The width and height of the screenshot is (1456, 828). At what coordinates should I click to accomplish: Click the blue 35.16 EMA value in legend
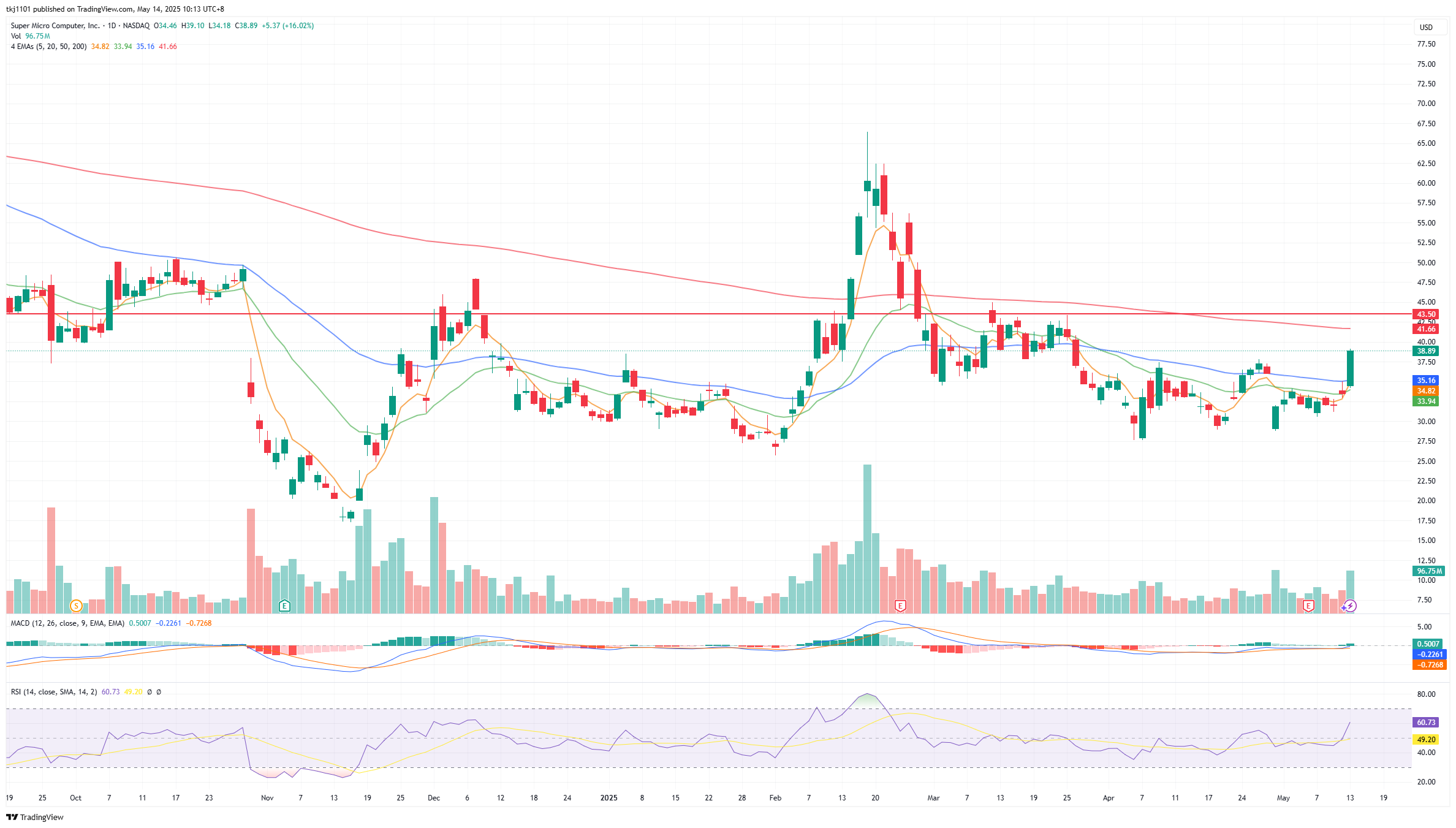click(145, 47)
